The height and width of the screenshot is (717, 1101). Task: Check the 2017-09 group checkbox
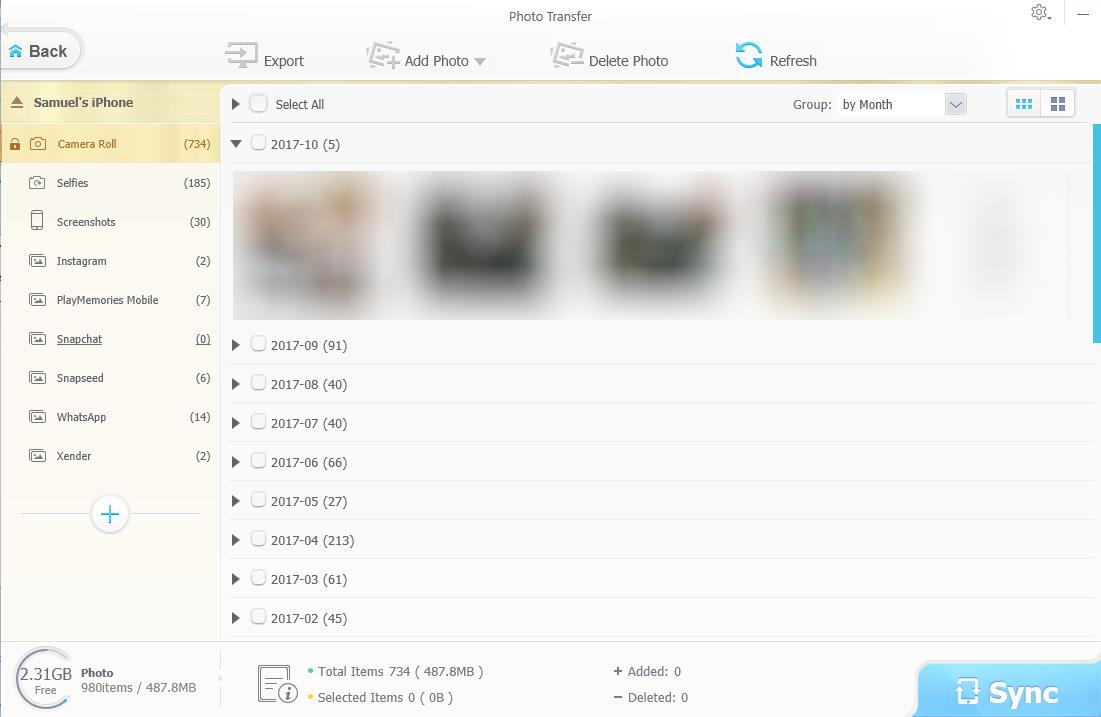pos(258,344)
